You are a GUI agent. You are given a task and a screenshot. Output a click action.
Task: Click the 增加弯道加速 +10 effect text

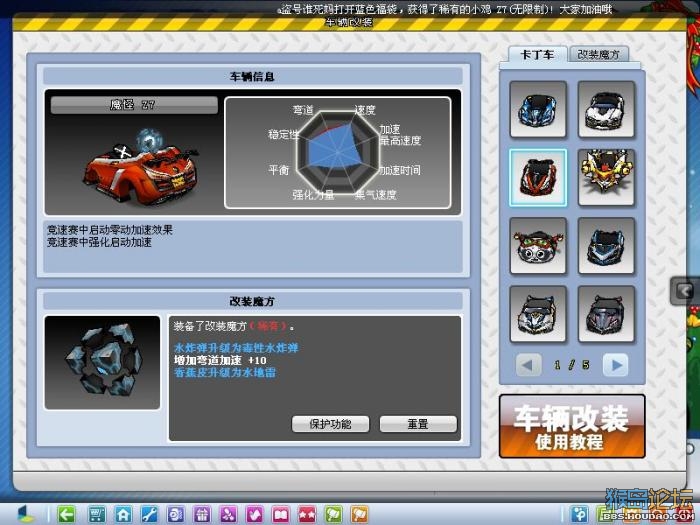click(220, 360)
